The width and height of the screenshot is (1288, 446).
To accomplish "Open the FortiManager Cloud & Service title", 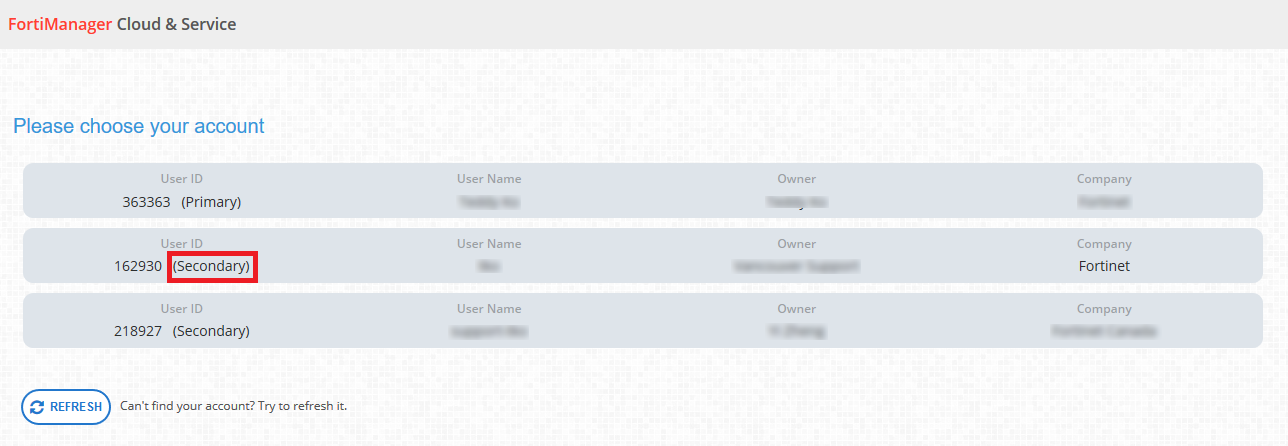I will [122, 24].
